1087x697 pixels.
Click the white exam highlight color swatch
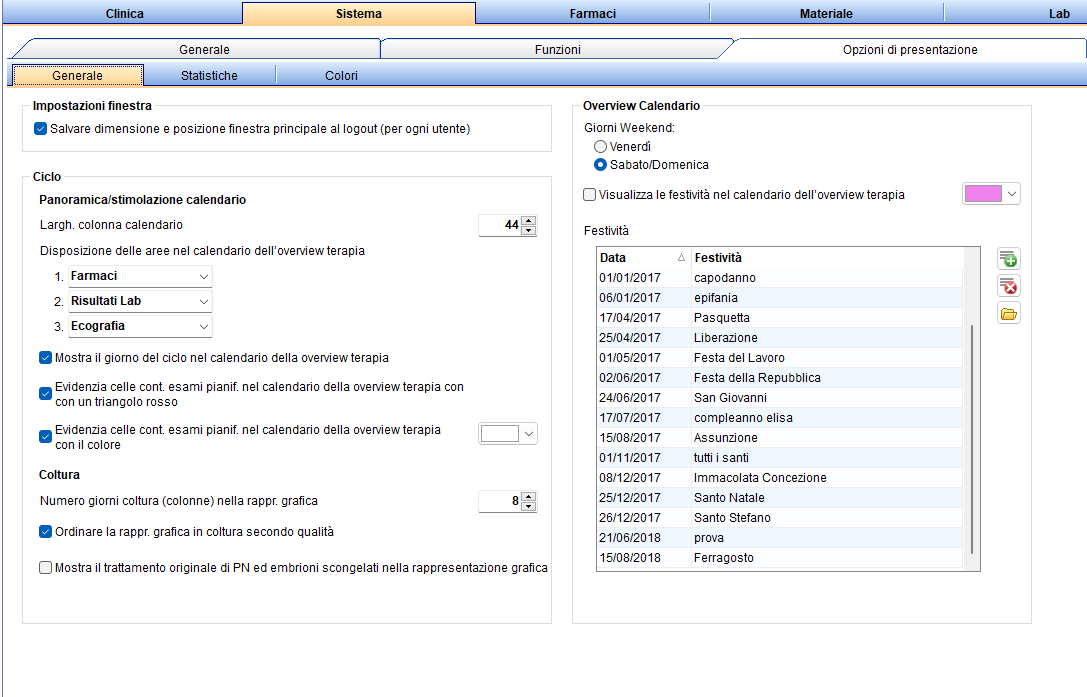coord(500,433)
